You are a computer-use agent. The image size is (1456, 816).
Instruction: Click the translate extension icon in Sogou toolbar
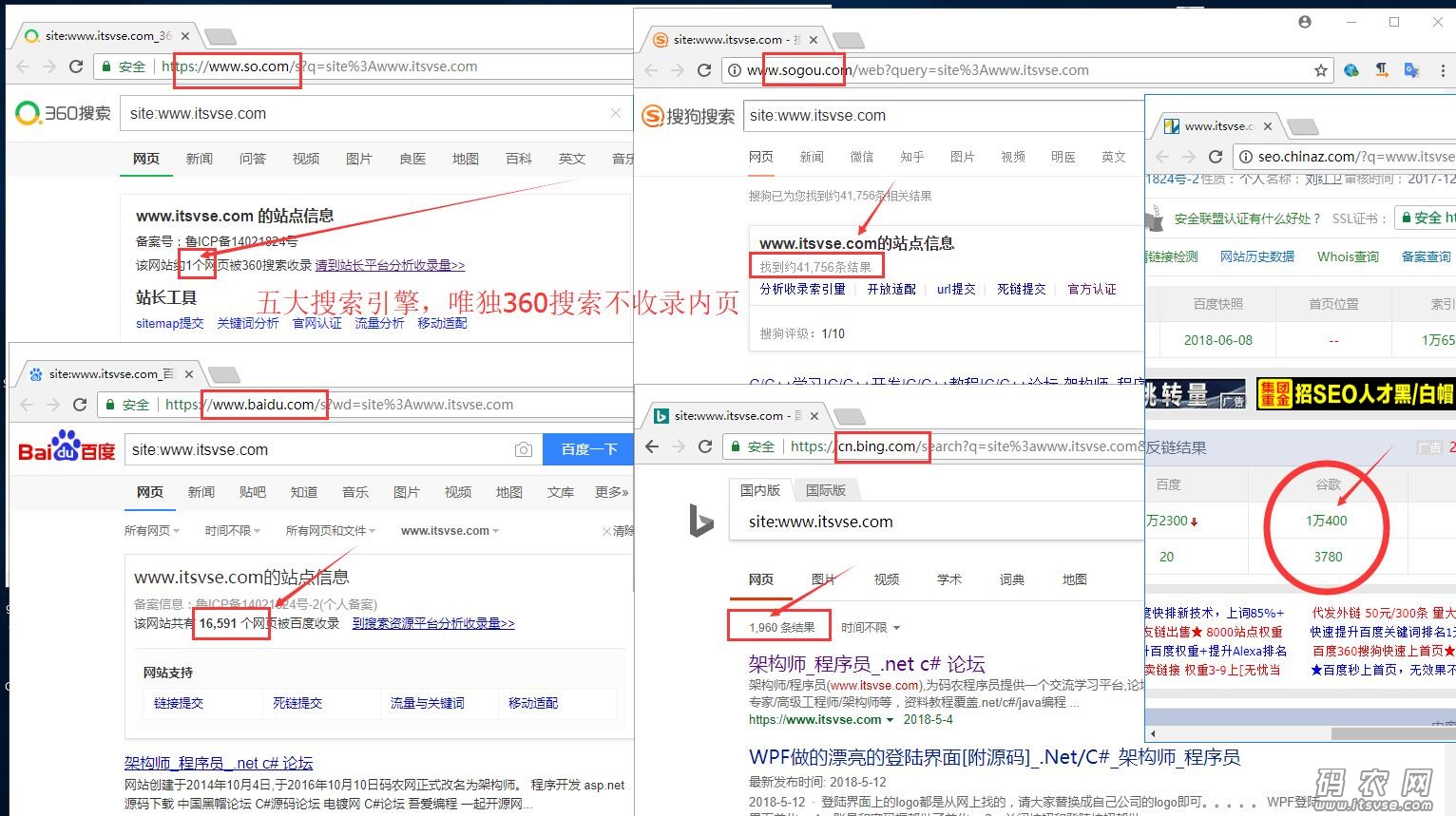1412,70
